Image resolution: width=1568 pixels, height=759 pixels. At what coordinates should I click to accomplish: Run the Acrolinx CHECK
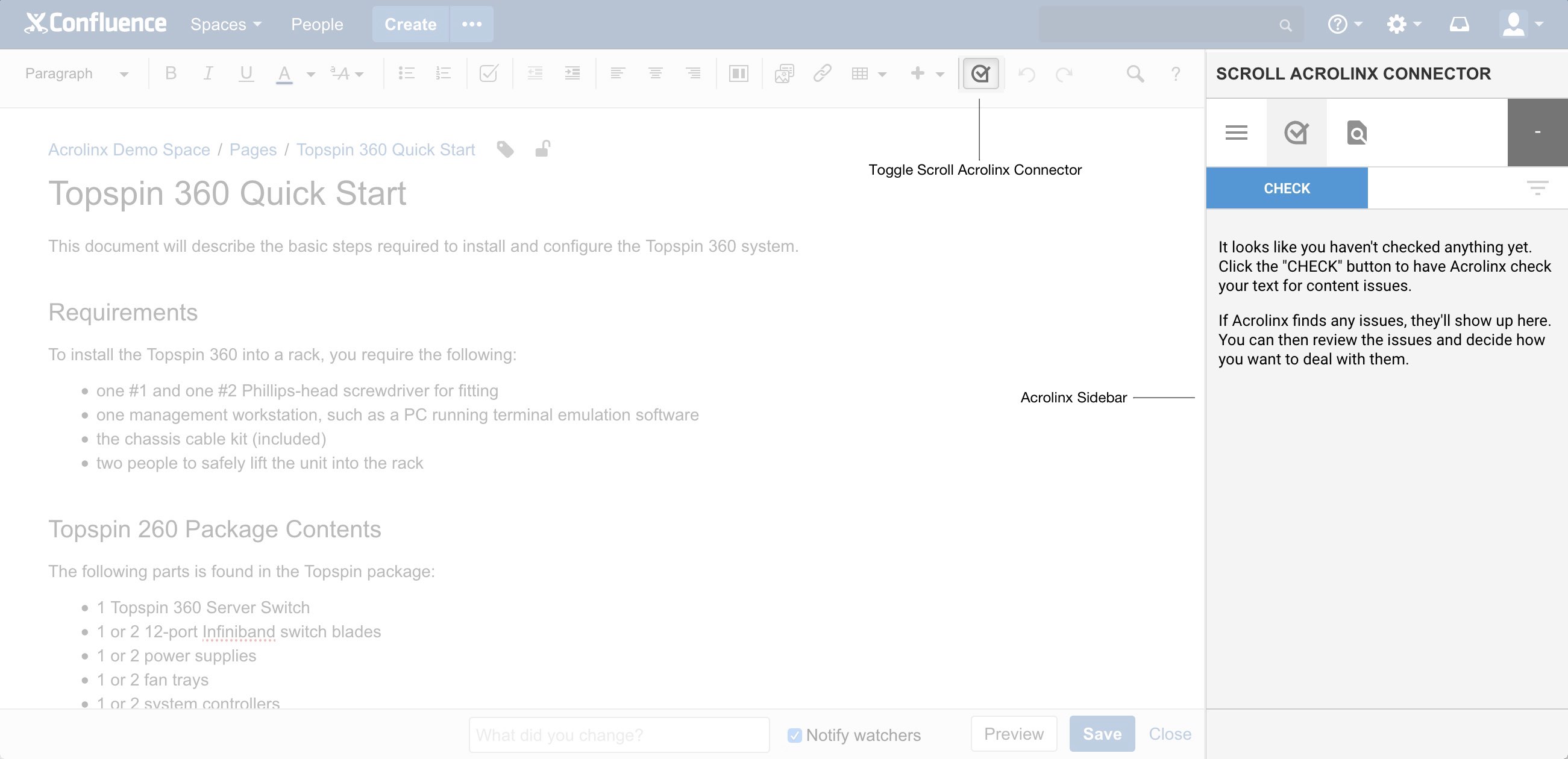[1286, 188]
